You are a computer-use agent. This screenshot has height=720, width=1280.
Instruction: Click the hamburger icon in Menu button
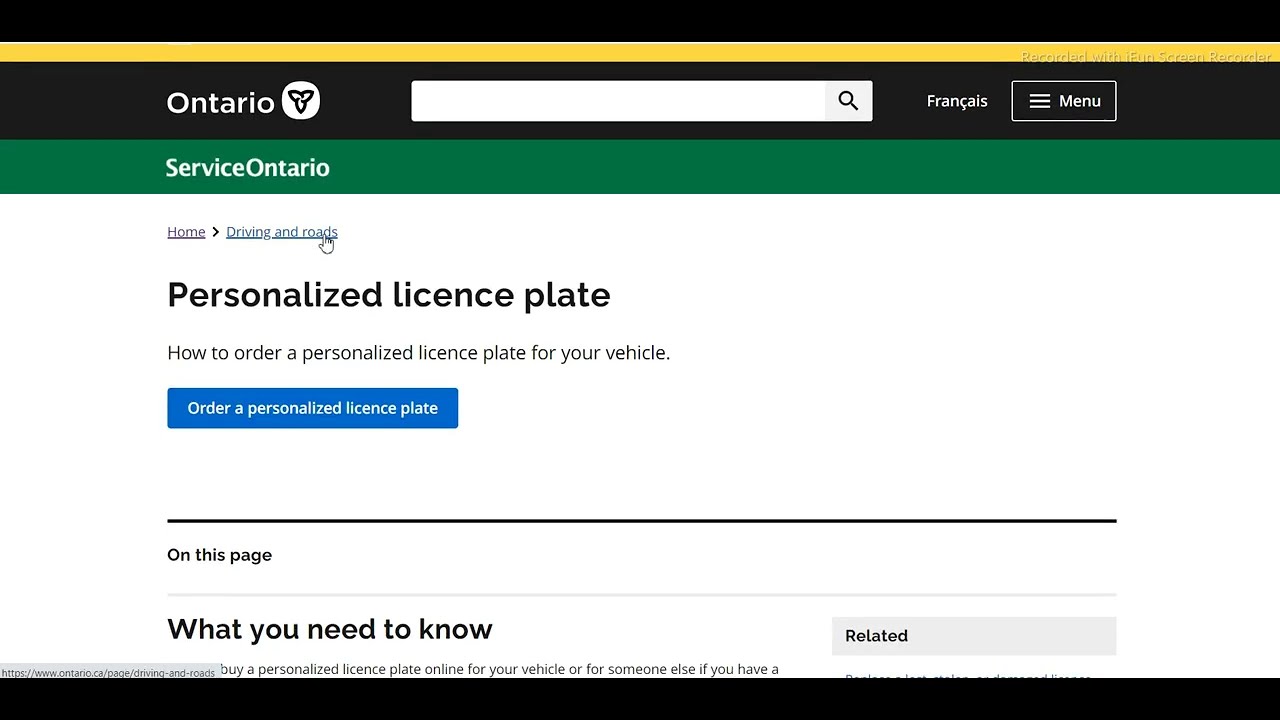[1040, 101]
